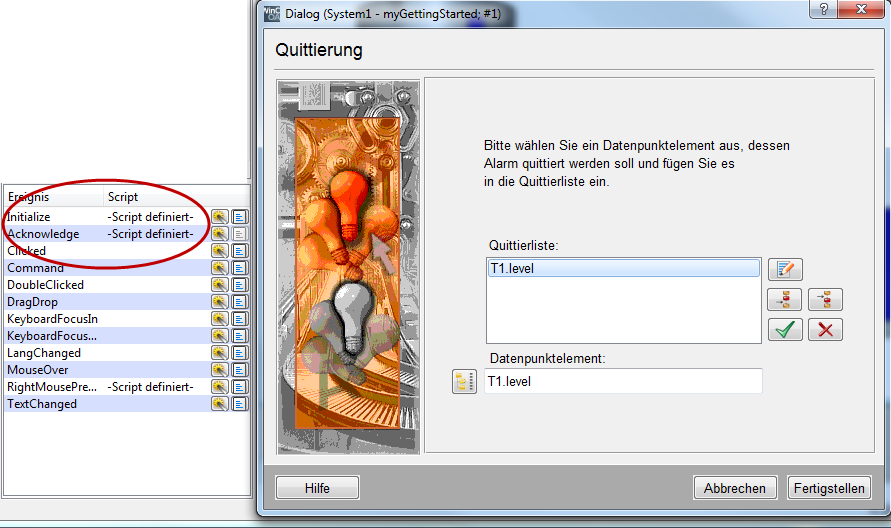Click the Hilfe button
Image resolution: width=891 pixels, height=528 pixels.
click(318, 488)
